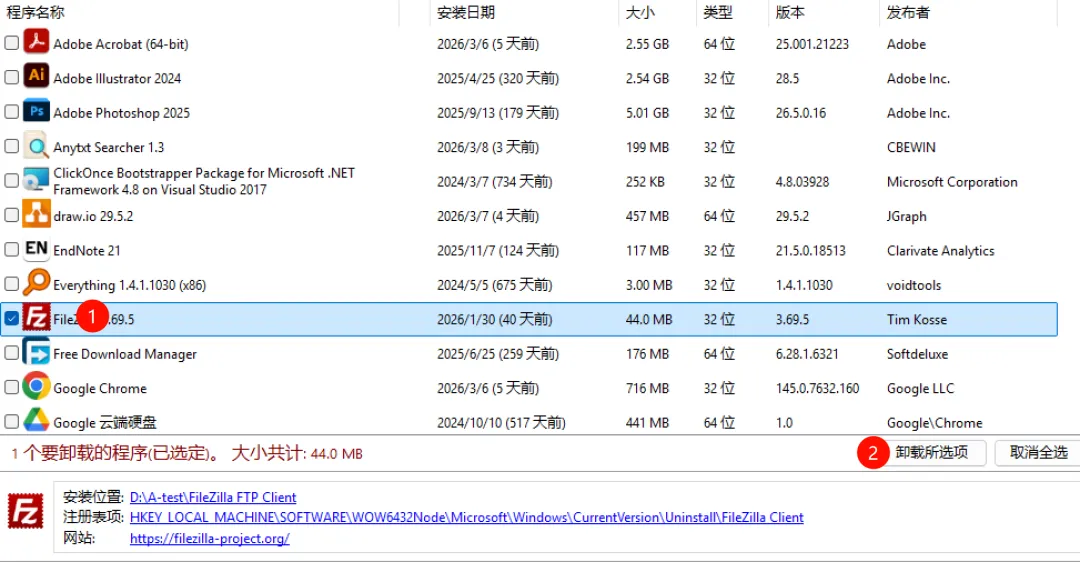Uncheck the FileZilla 3.69.5 checkbox
This screenshot has width=1080, height=562.
12,318
